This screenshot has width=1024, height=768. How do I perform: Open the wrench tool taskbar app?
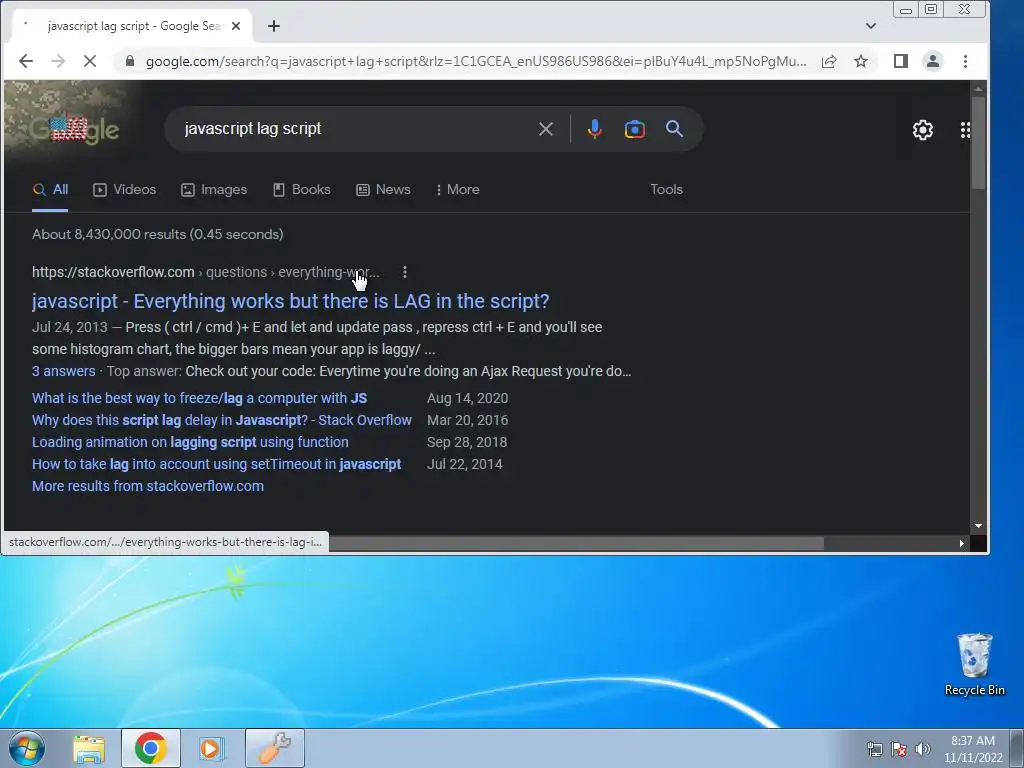coord(275,748)
